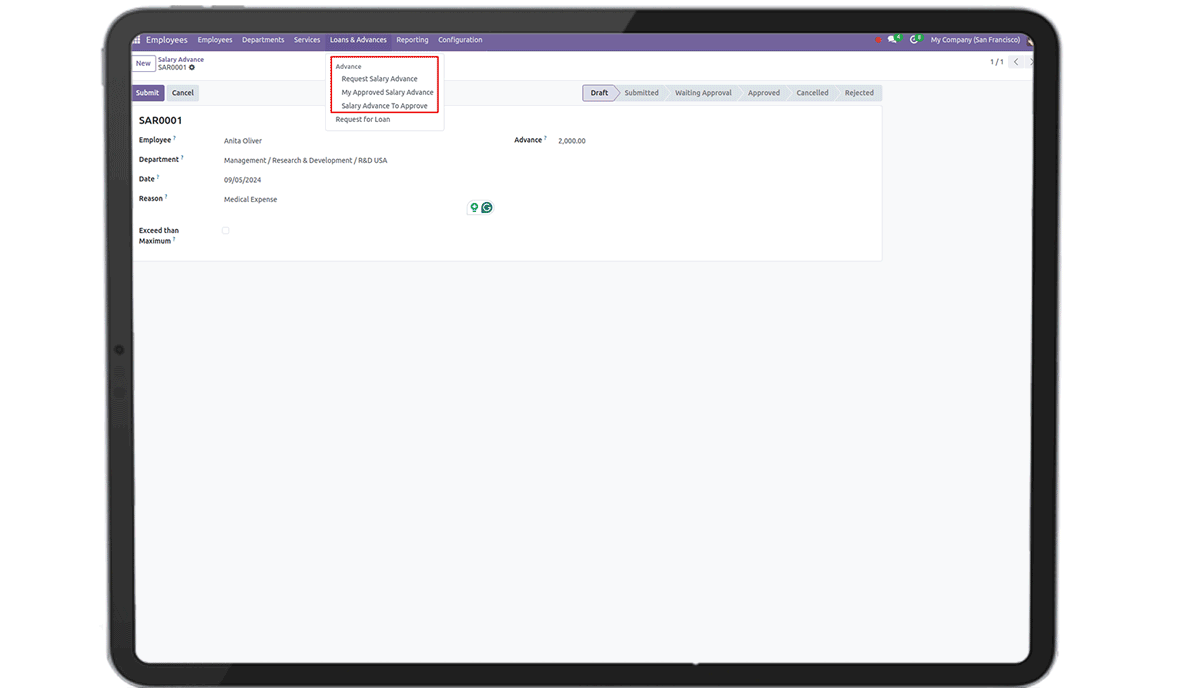Screen dimensions: 1200x697
Task: Choose Salary Advance To Approve
Action: click(384, 106)
